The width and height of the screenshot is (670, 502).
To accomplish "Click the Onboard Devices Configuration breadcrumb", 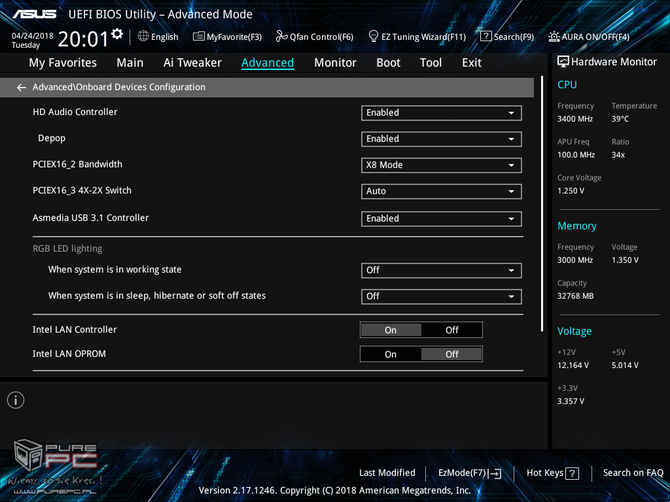I will point(119,87).
